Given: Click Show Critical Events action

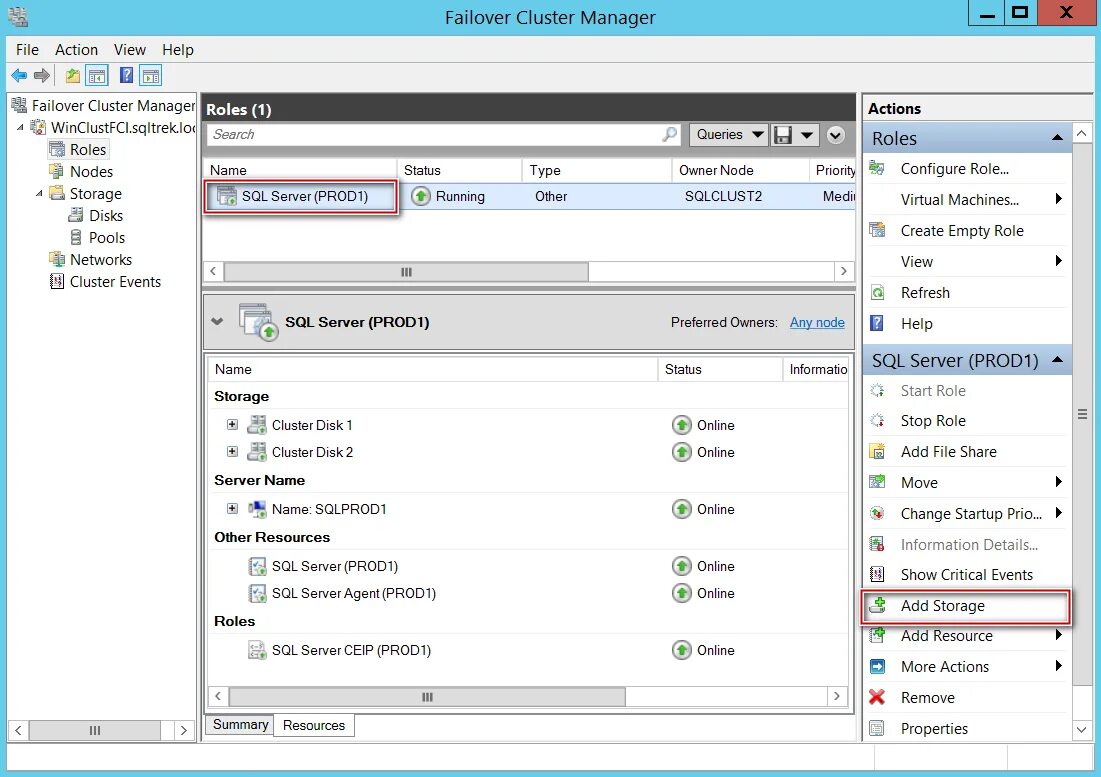Looking at the screenshot, I should [x=966, y=574].
